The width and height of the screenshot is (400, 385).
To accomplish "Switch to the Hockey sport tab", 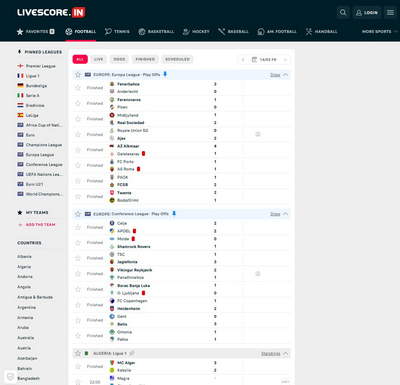I will 196,31.
